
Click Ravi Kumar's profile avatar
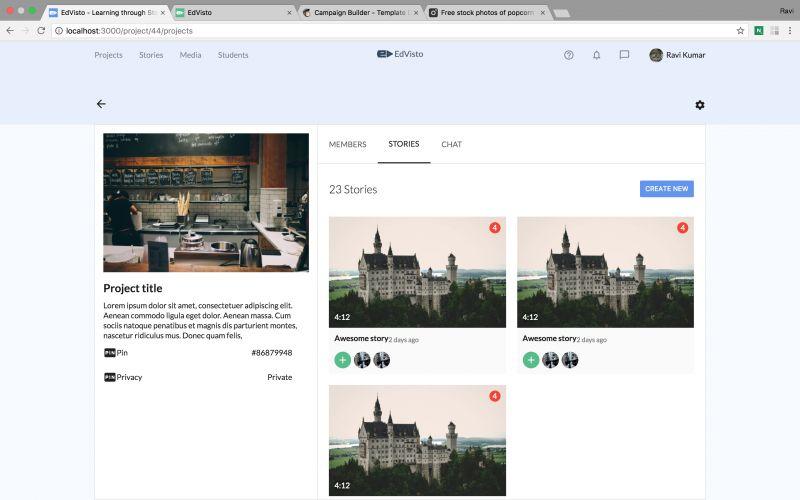tap(656, 55)
